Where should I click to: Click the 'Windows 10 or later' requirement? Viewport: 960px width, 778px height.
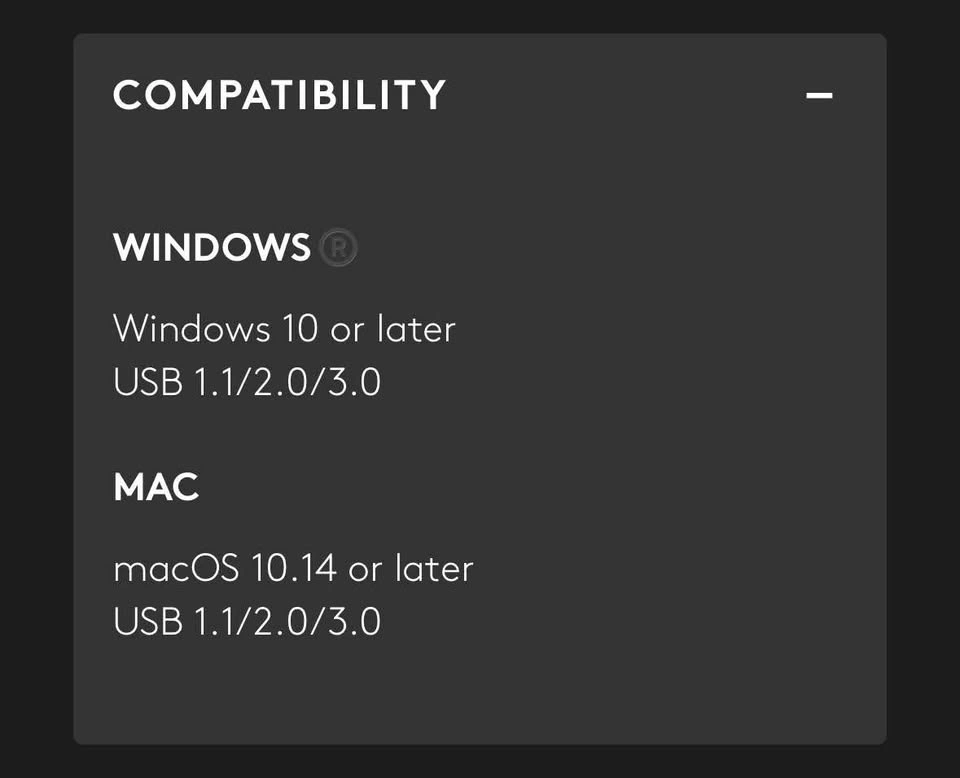tap(284, 328)
